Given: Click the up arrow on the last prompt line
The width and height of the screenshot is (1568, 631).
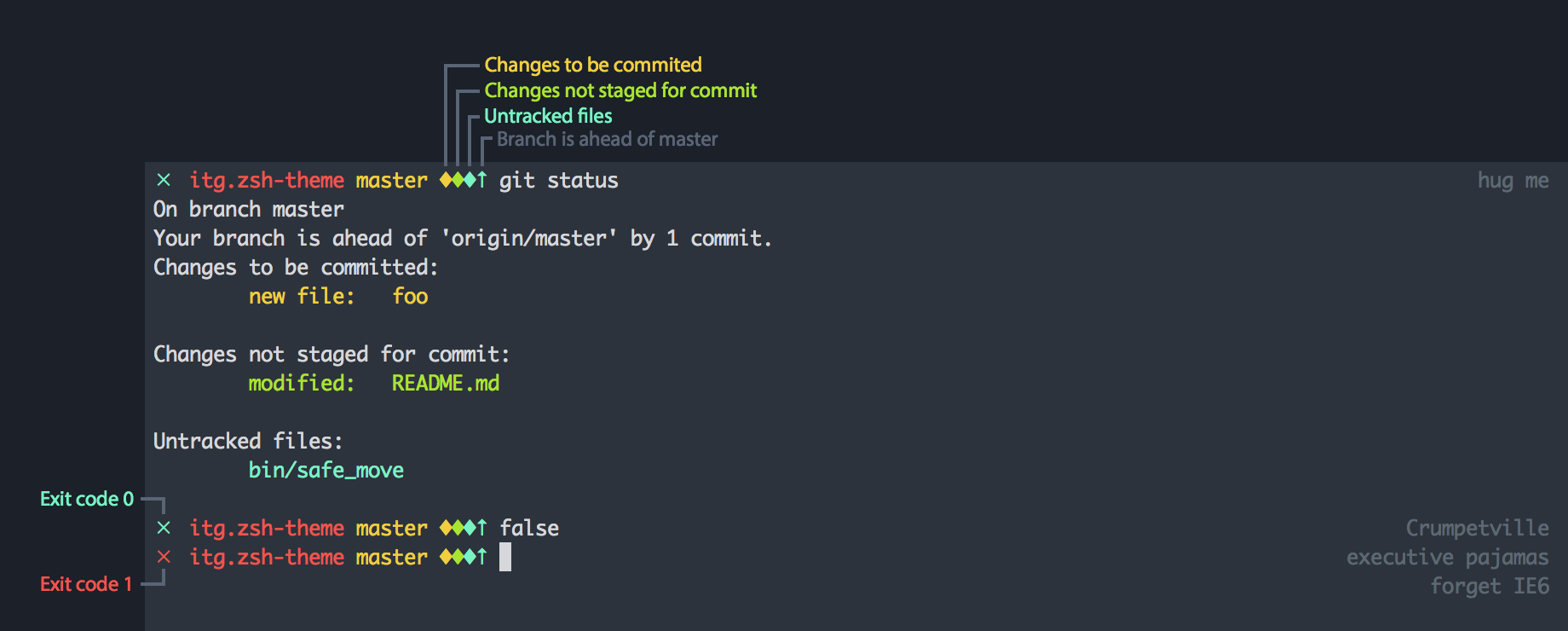Looking at the screenshot, I should point(482,557).
